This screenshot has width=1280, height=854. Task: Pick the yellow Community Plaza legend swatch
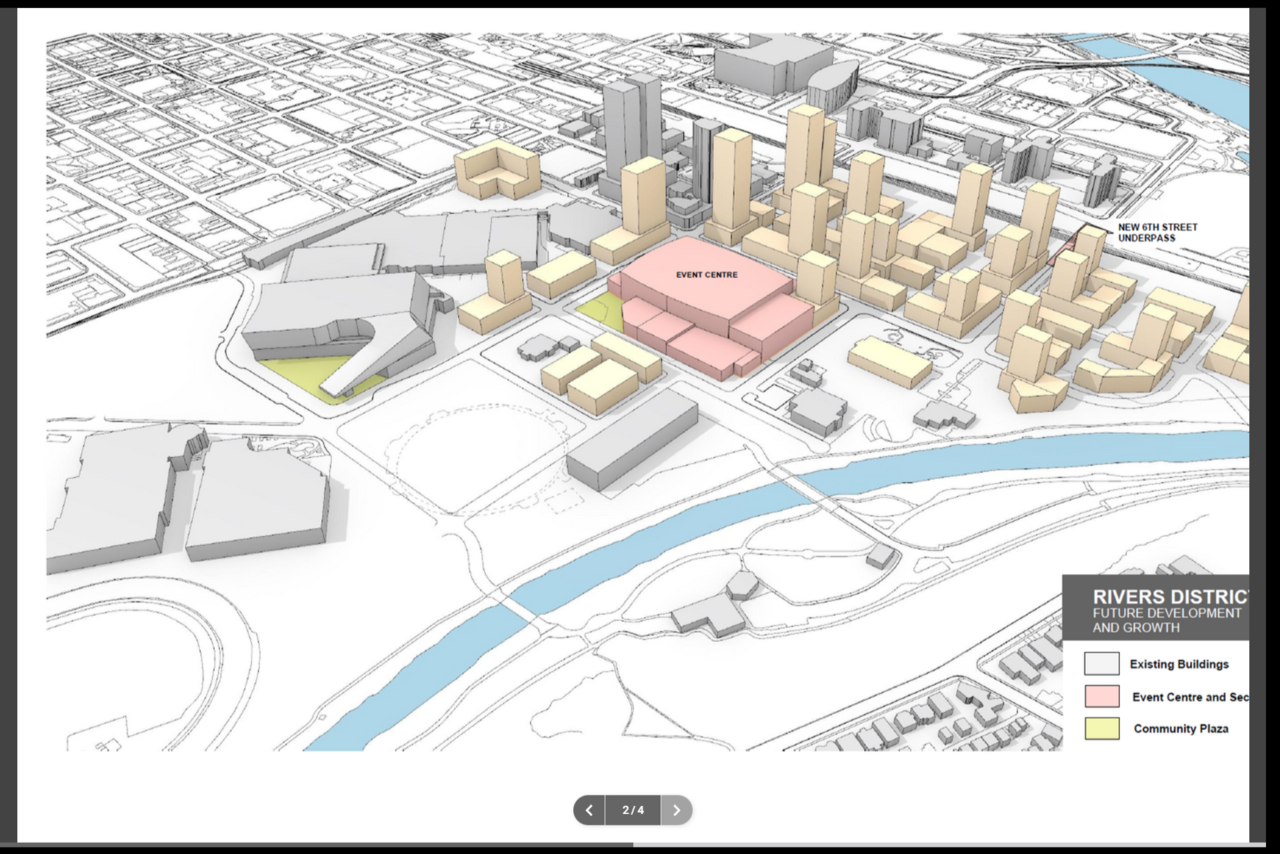1102,729
